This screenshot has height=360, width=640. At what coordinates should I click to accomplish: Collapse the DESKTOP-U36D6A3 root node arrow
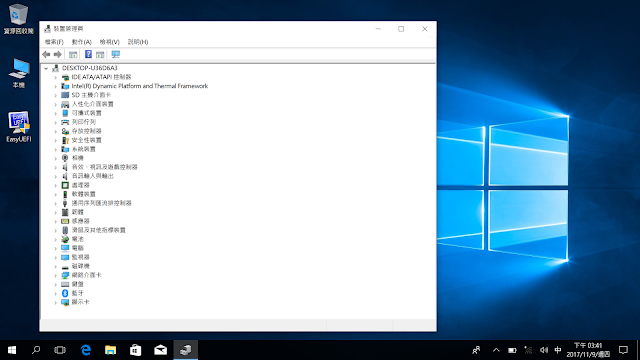coord(46,68)
